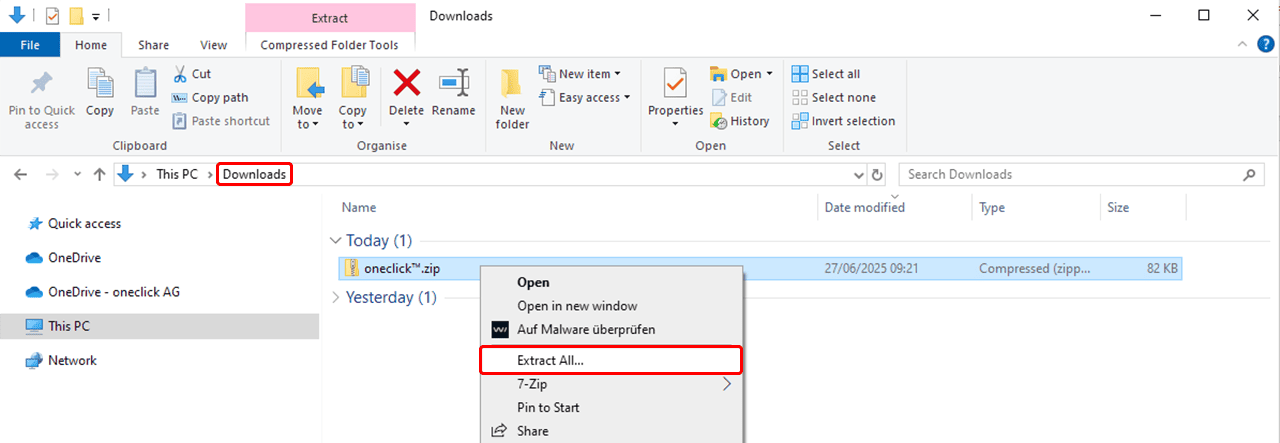
Task: Open the History icon in ribbon
Action: (719, 121)
